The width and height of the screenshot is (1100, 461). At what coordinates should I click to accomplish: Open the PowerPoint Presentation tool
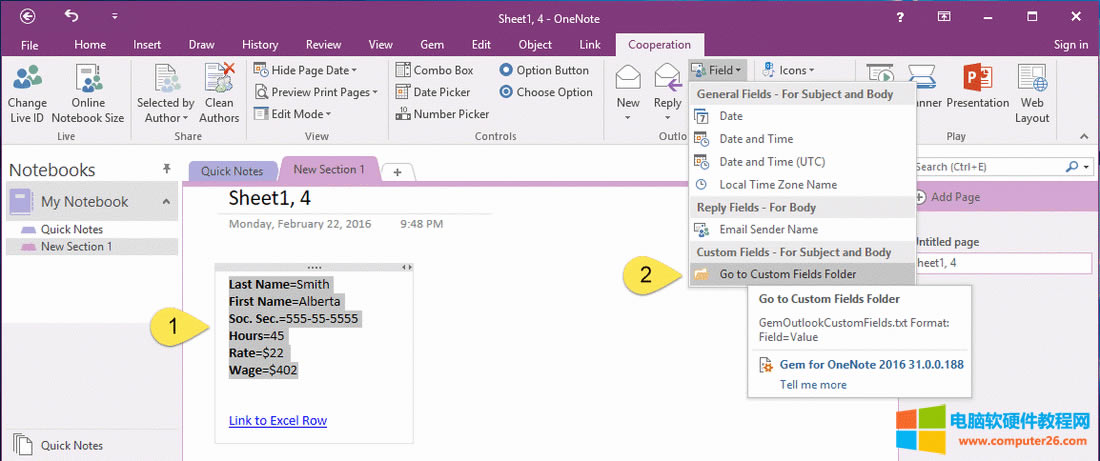(x=977, y=78)
